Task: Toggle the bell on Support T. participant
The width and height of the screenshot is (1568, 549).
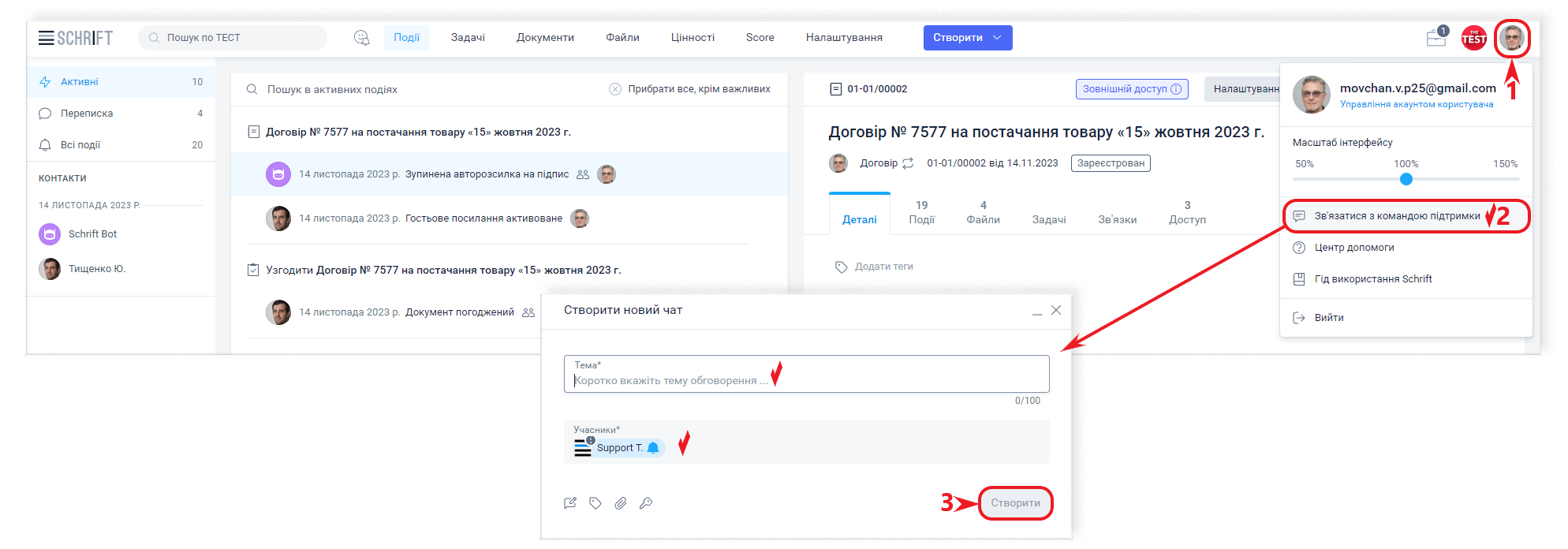Action: click(653, 448)
